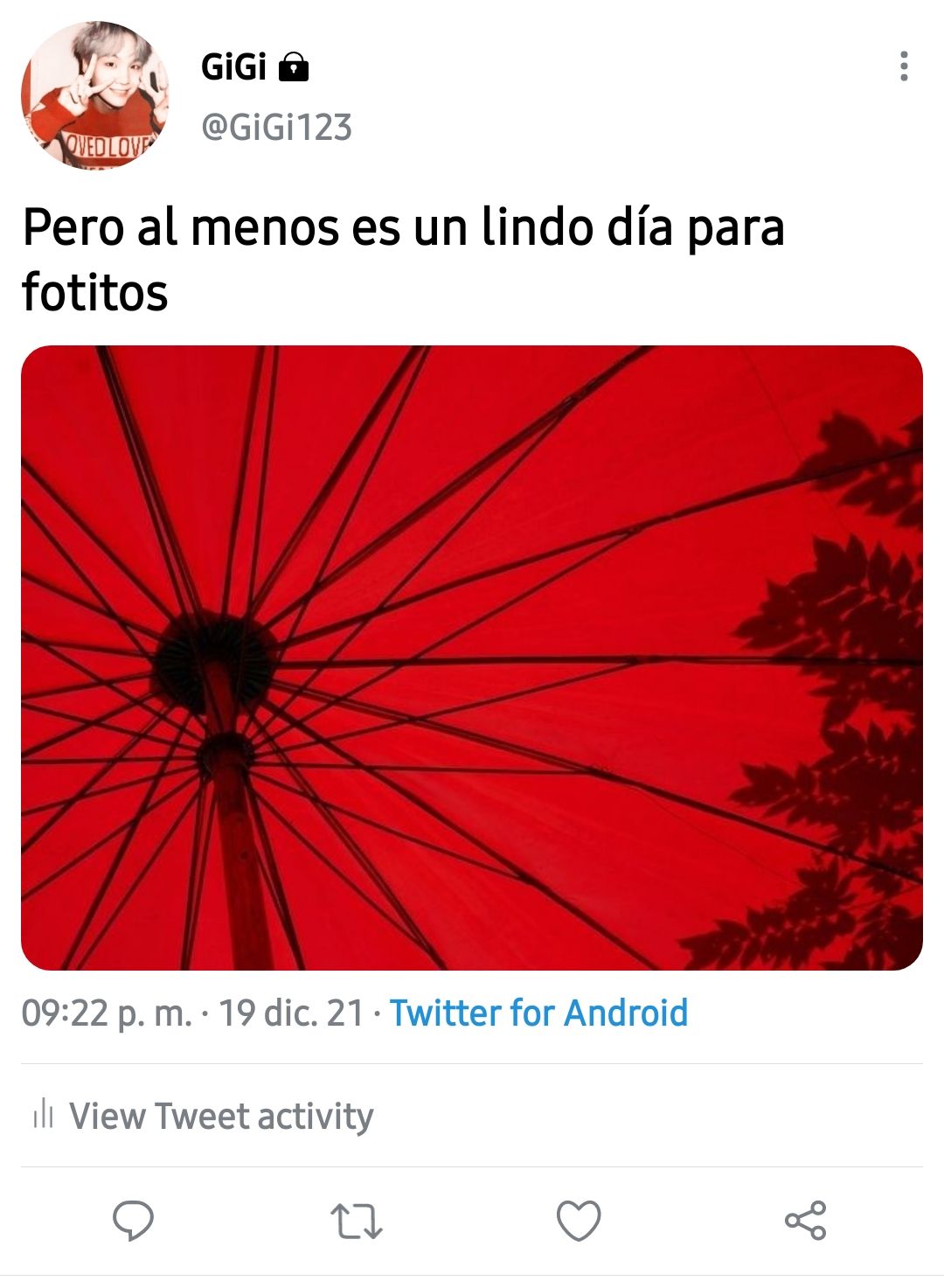
Task: Click the 19 dic. 21 date
Action: (291, 1013)
